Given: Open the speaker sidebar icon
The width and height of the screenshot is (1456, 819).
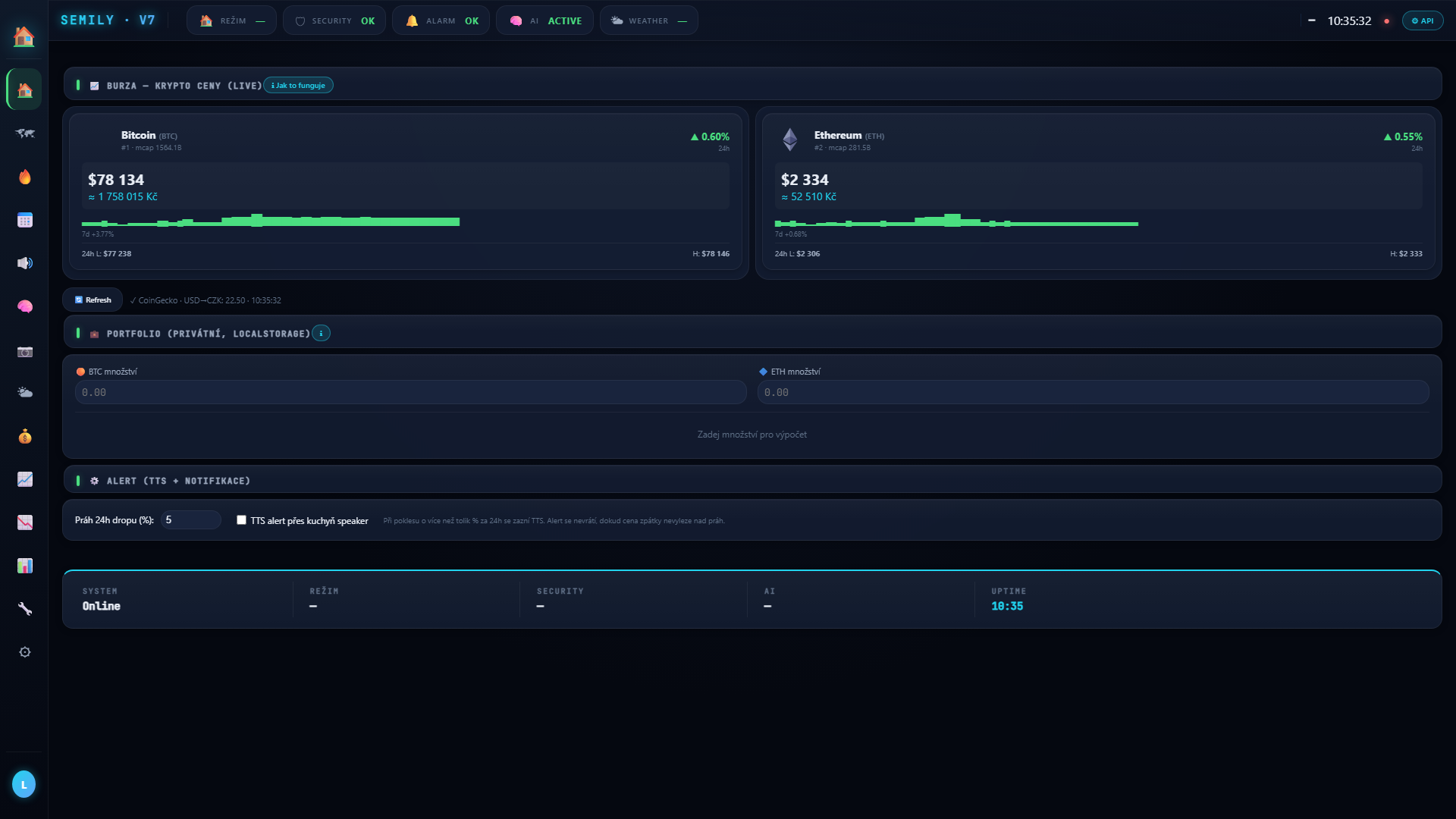Looking at the screenshot, I should (x=25, y=263).
